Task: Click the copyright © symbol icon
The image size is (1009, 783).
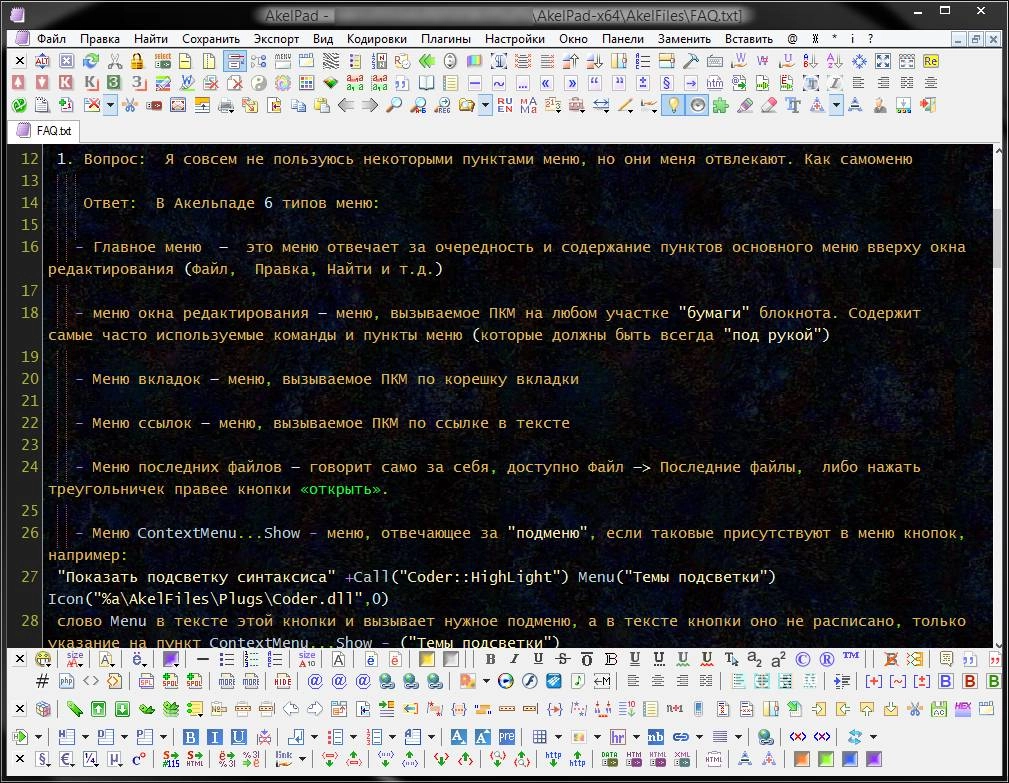Action: point(803,659)
